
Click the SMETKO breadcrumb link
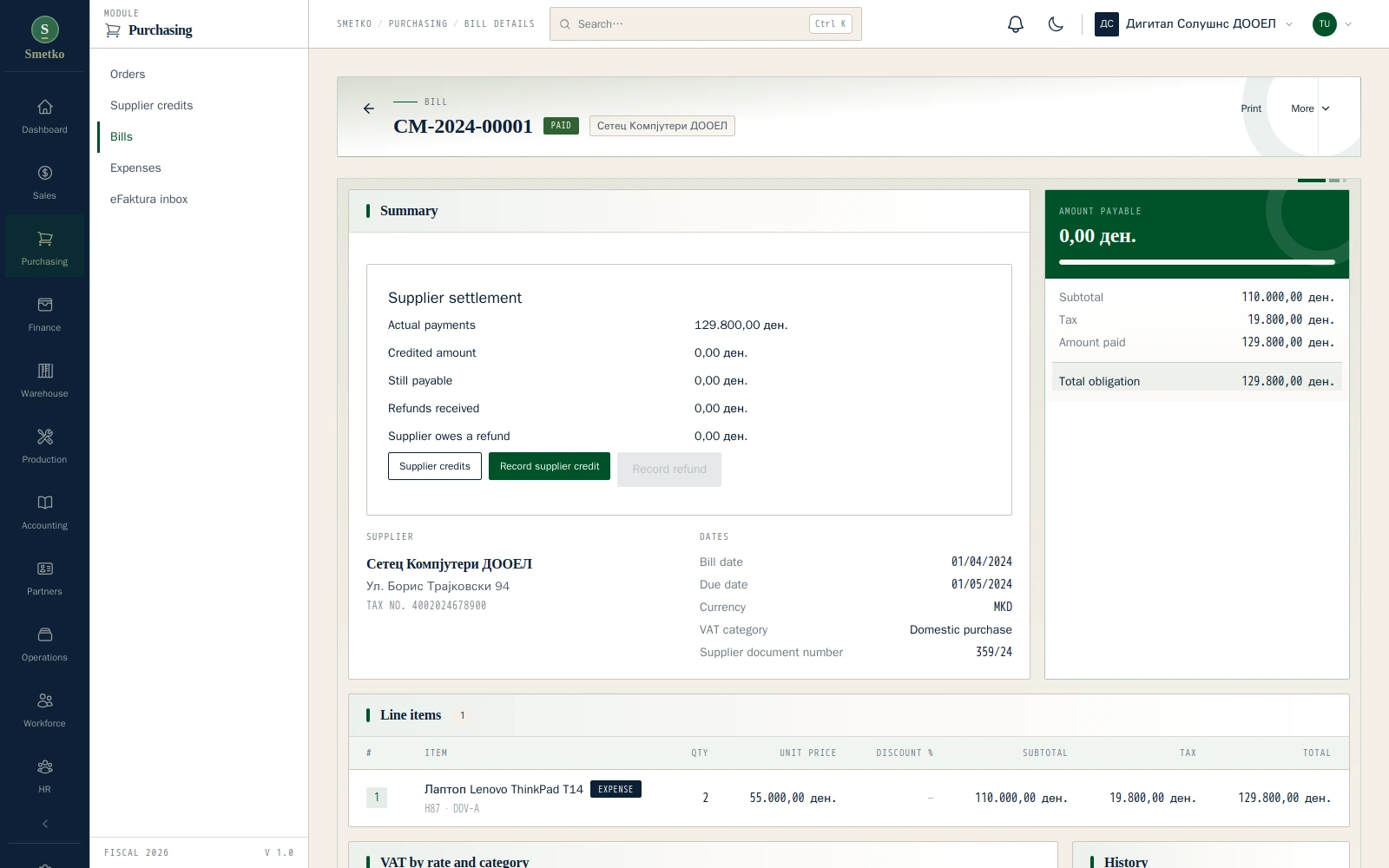354,24
